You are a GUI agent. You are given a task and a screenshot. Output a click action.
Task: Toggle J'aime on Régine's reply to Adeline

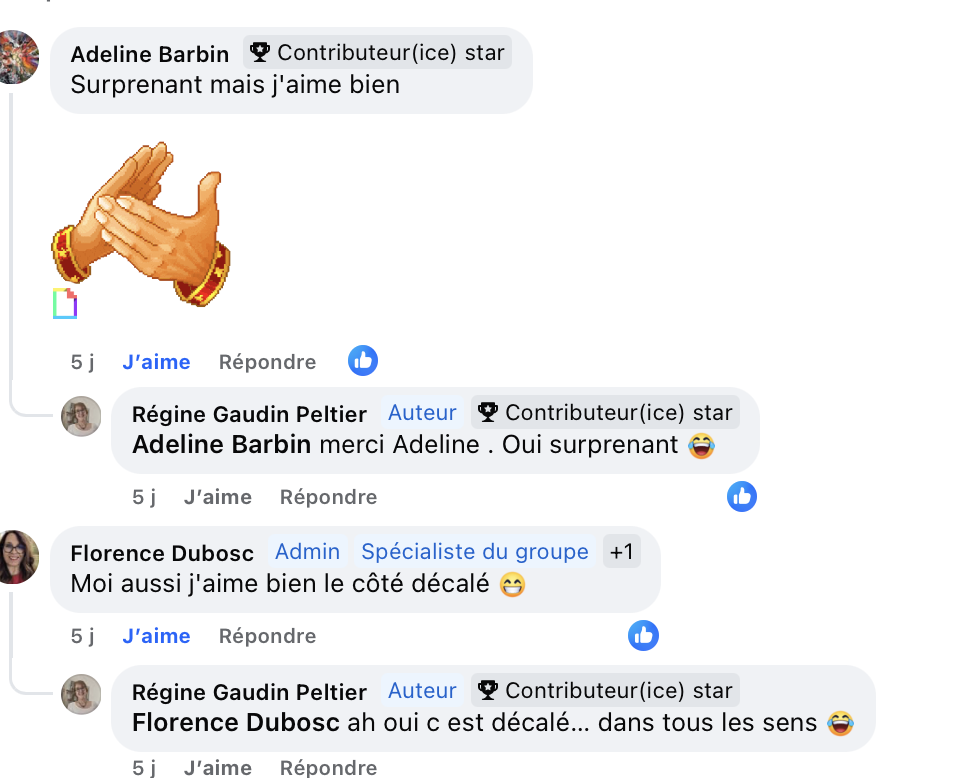click(218, 497)
